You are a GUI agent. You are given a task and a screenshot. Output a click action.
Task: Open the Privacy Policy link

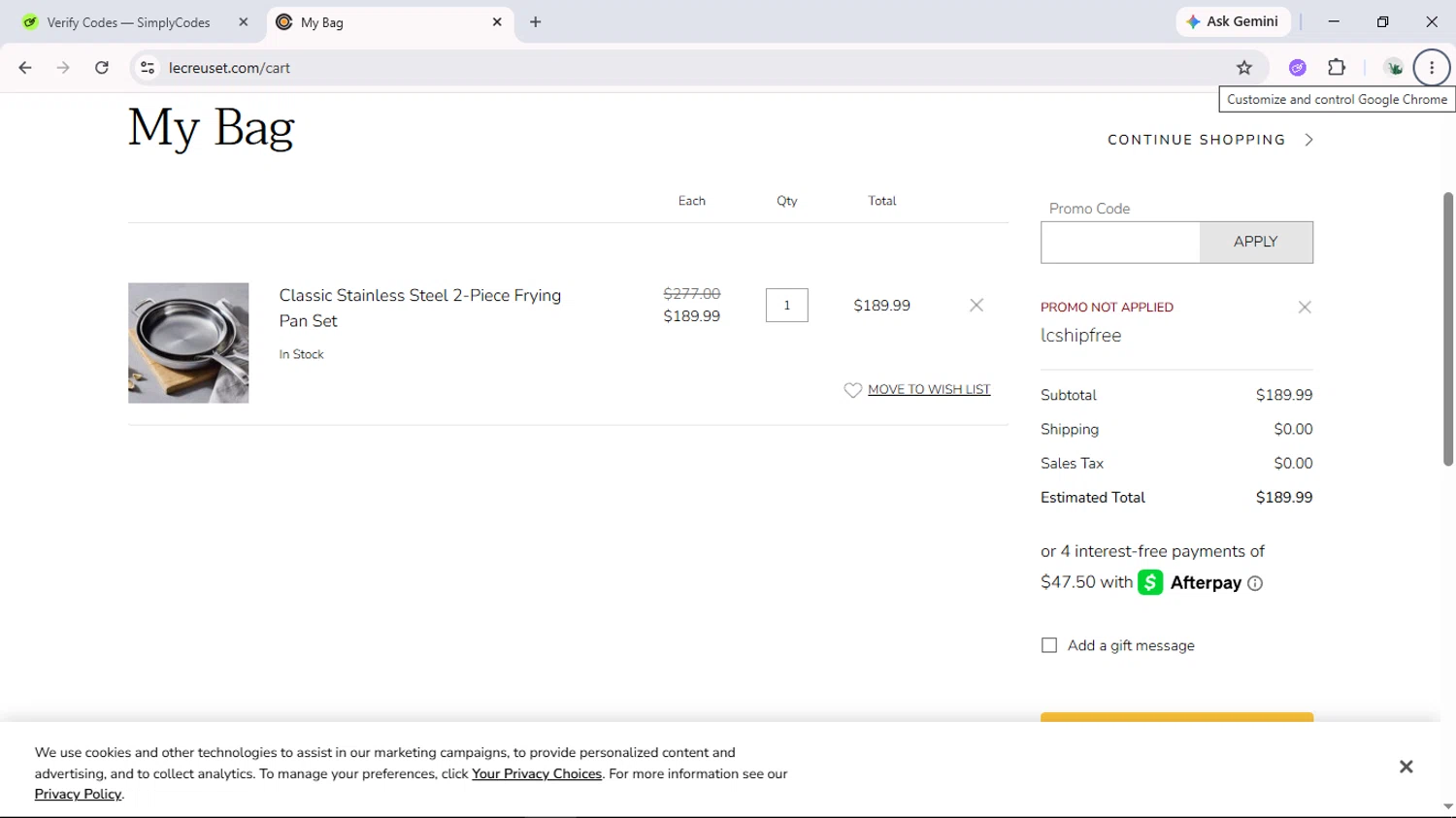pos(78,795)
